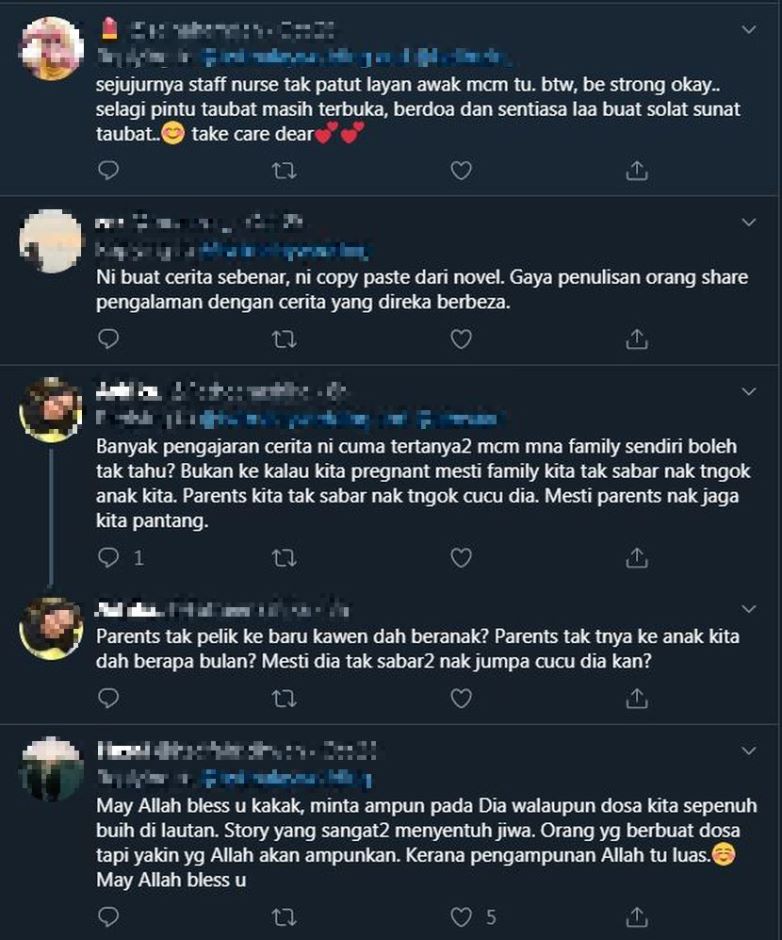Retweet the 'staff nurse tak patut' tweet
Screen dimensions: 782x940
click(x=285, y=171)
